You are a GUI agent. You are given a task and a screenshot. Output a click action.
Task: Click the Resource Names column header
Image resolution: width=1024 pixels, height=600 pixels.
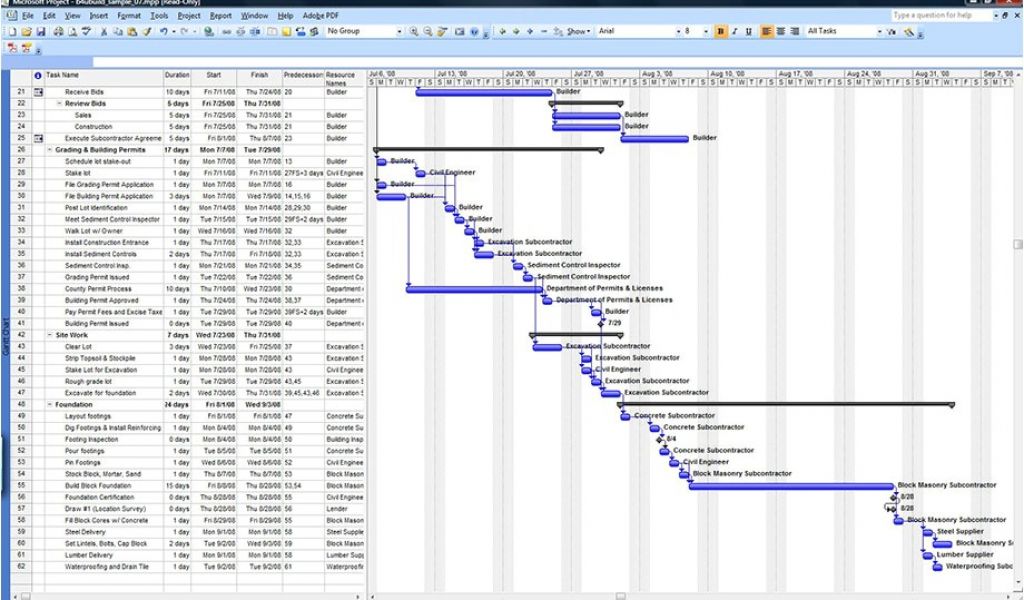[x=344, y=78]
